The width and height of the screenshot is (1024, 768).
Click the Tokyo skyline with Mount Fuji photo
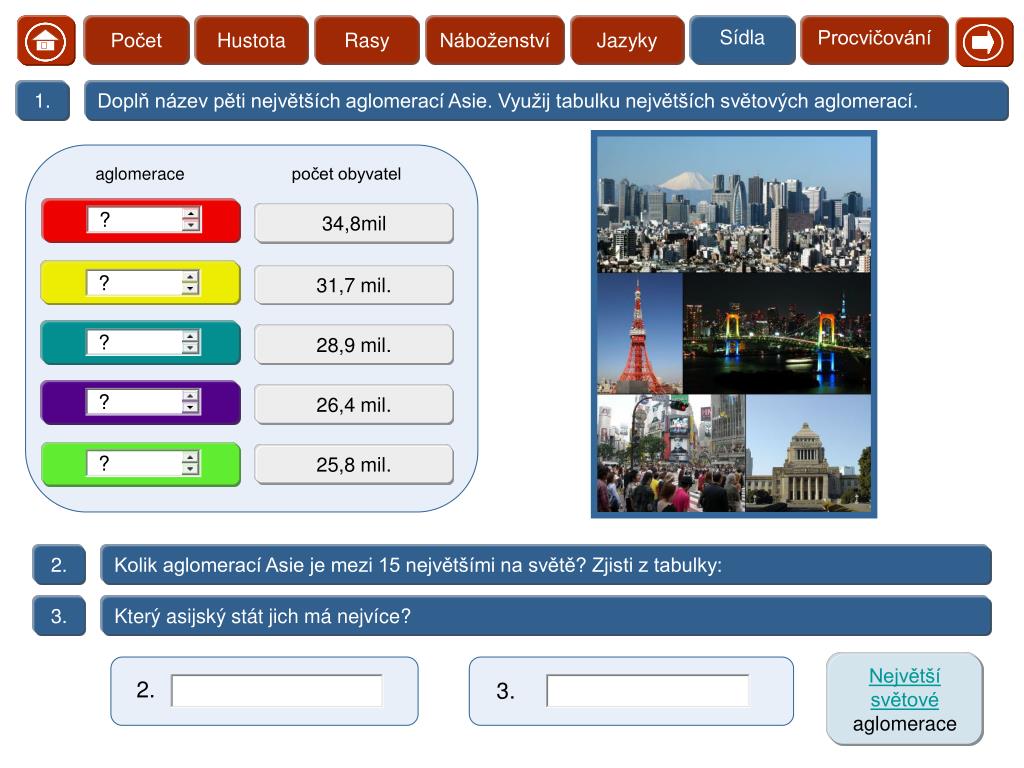(734, 204)
